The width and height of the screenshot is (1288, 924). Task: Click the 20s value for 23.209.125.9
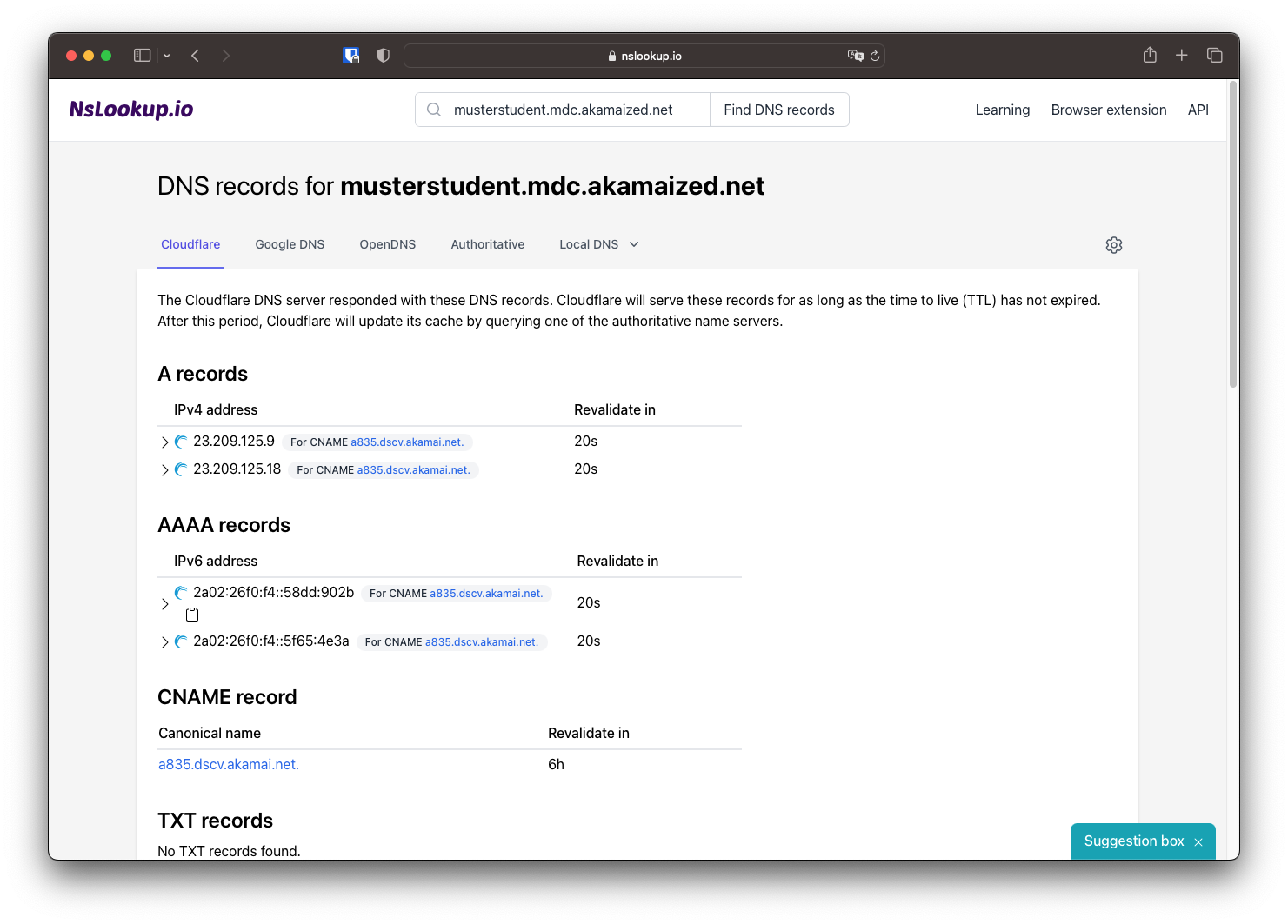coord(585,442)
